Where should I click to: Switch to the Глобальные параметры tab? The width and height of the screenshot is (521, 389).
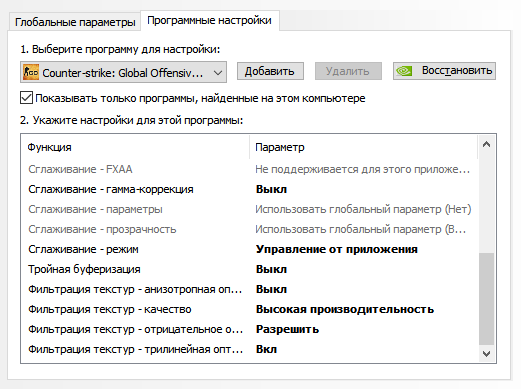[x=75, y=22]
